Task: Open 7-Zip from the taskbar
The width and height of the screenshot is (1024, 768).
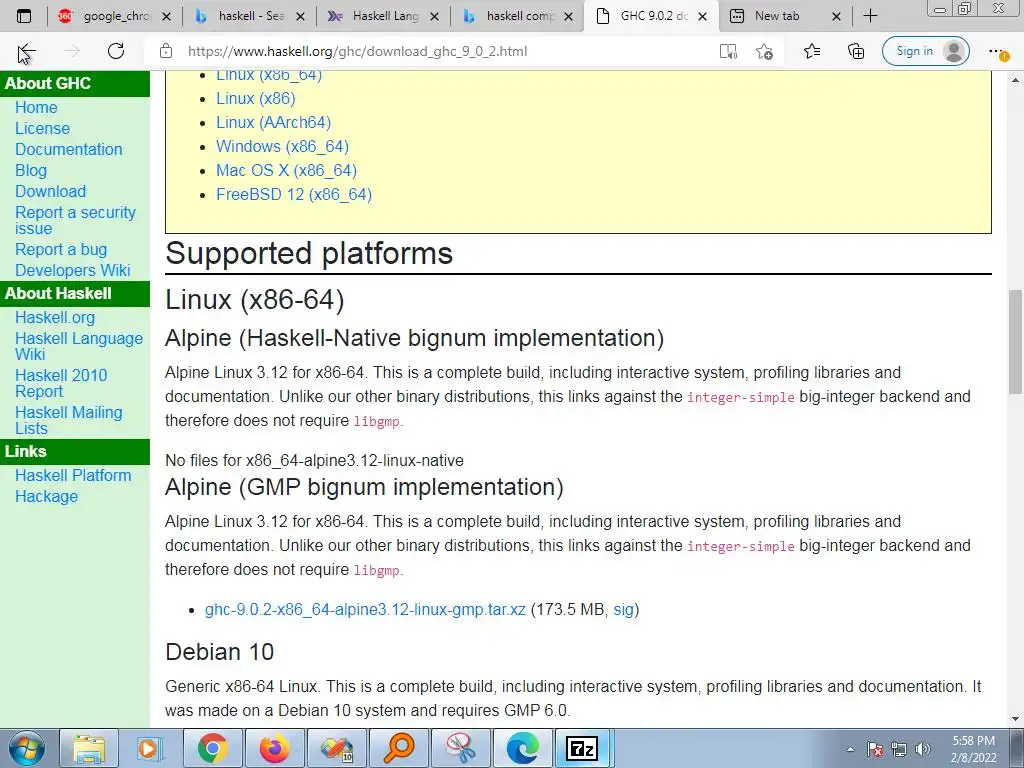Action: pyautogui.click(x=584, y=748)
